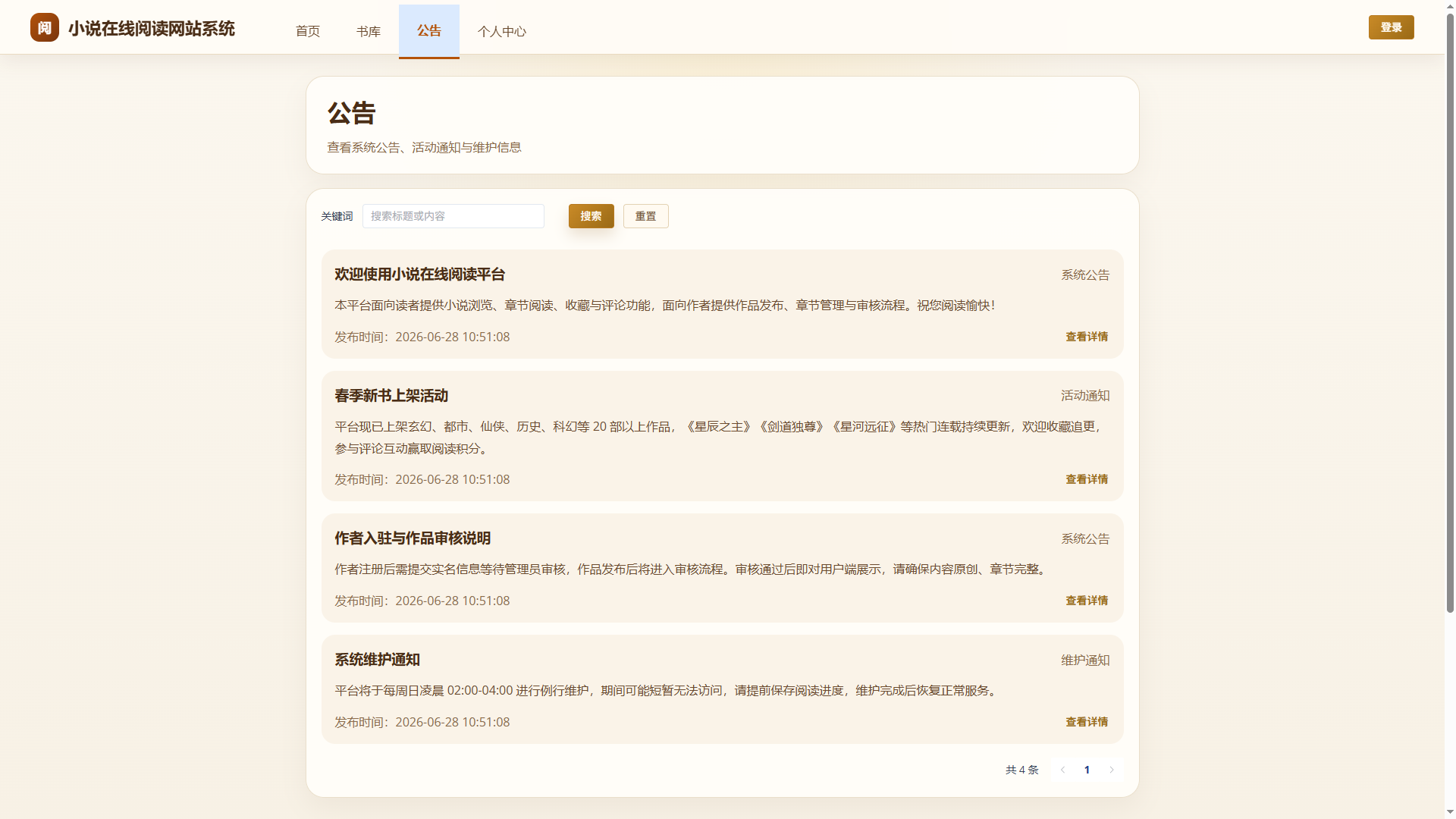
Task: Select the 公告 tab
Action: click(429, 31)
